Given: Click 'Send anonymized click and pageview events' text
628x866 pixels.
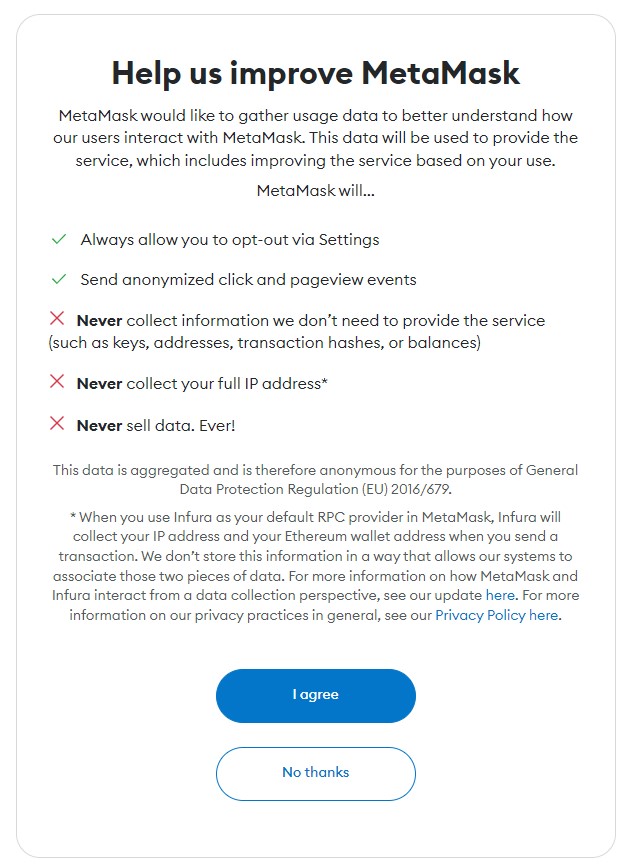Looking at the screenshot, I should (249, 280).
